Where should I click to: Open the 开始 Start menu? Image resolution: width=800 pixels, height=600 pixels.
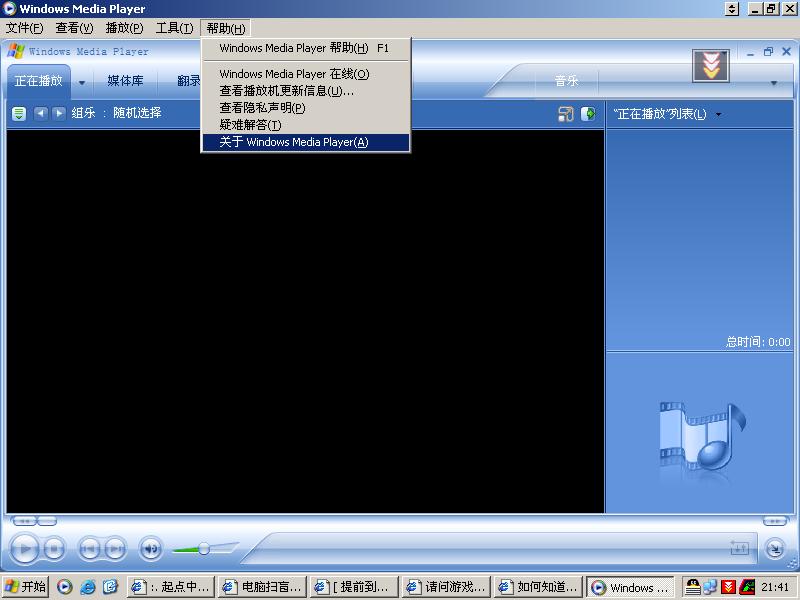[x=26, y=587]
